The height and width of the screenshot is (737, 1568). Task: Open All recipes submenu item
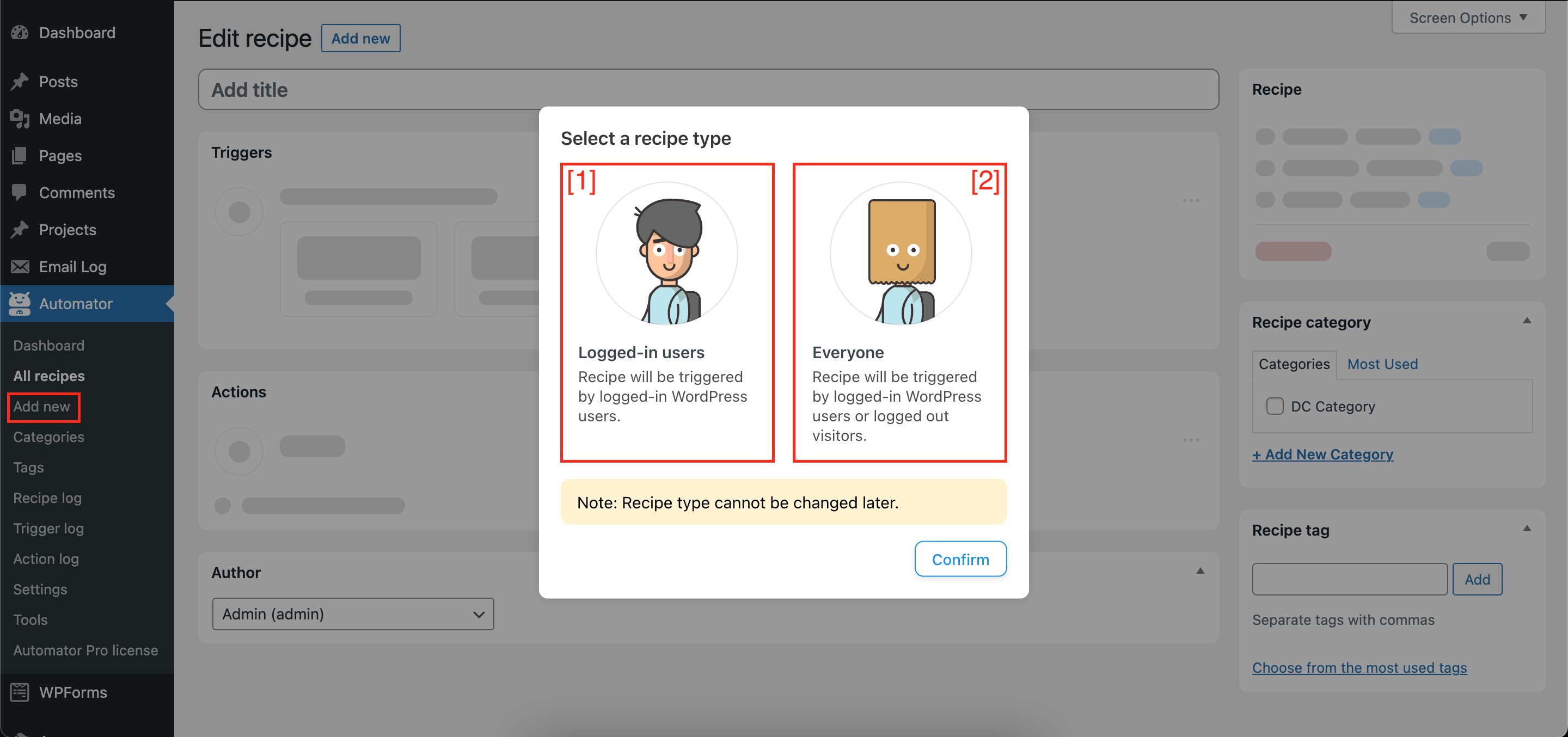[48, 376]
